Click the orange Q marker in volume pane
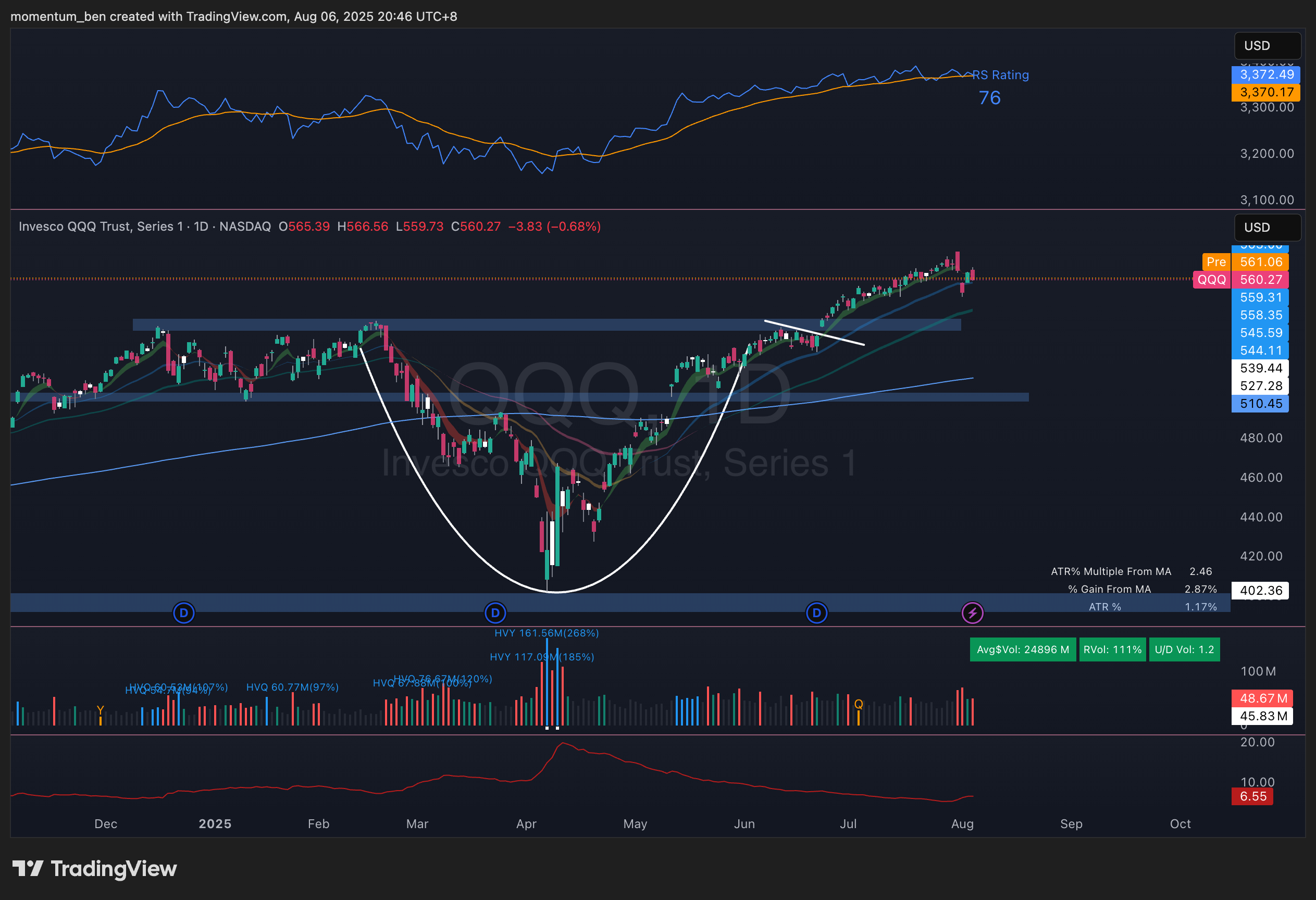Viewport: 1316px width, 900px height. [859, 704]
